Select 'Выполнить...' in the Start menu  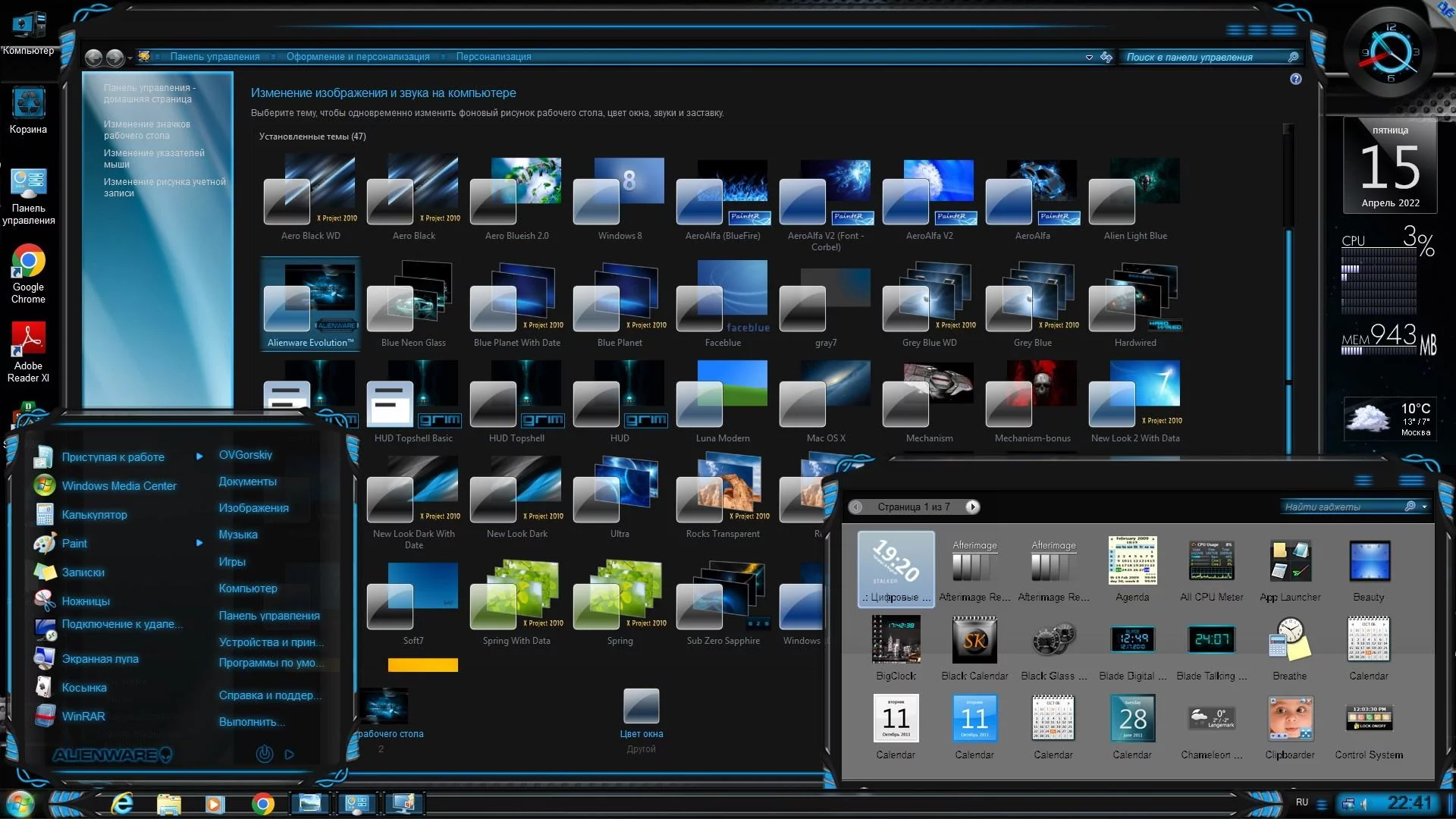252,722
